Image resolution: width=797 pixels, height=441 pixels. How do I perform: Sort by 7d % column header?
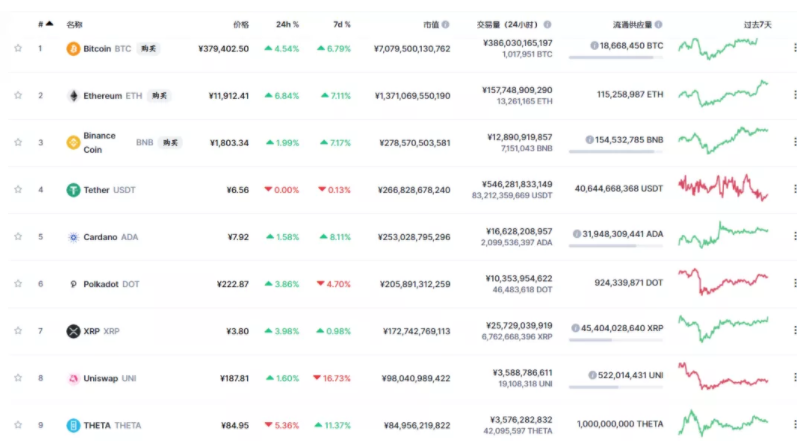342,24
